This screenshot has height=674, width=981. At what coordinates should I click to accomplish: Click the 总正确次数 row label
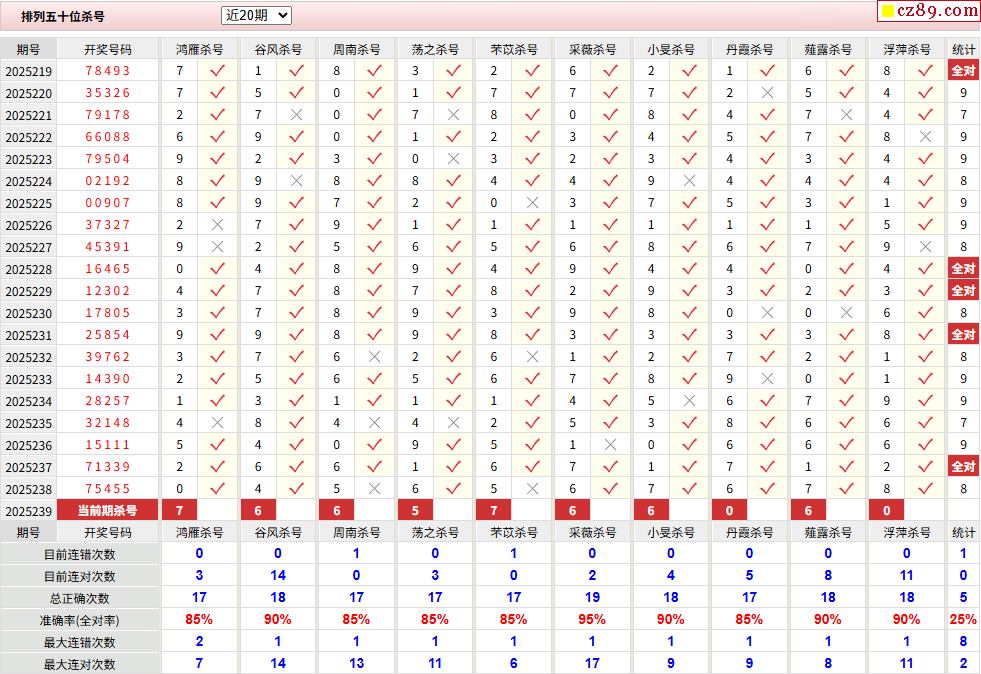[79, 598]
